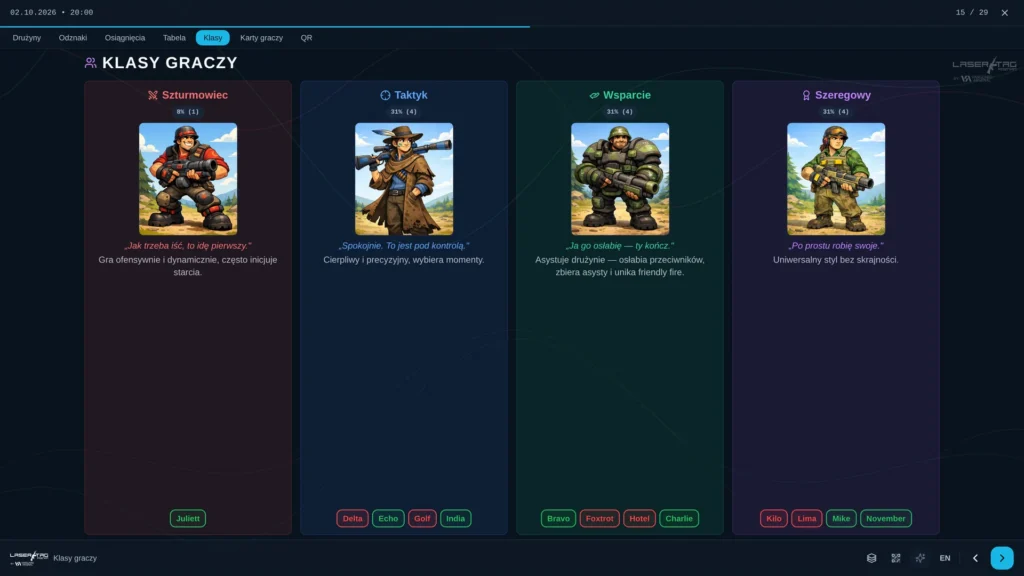Switch language with the EN button
The width and height of the screenshot is (1024, 576).
[x=945, y=558]
